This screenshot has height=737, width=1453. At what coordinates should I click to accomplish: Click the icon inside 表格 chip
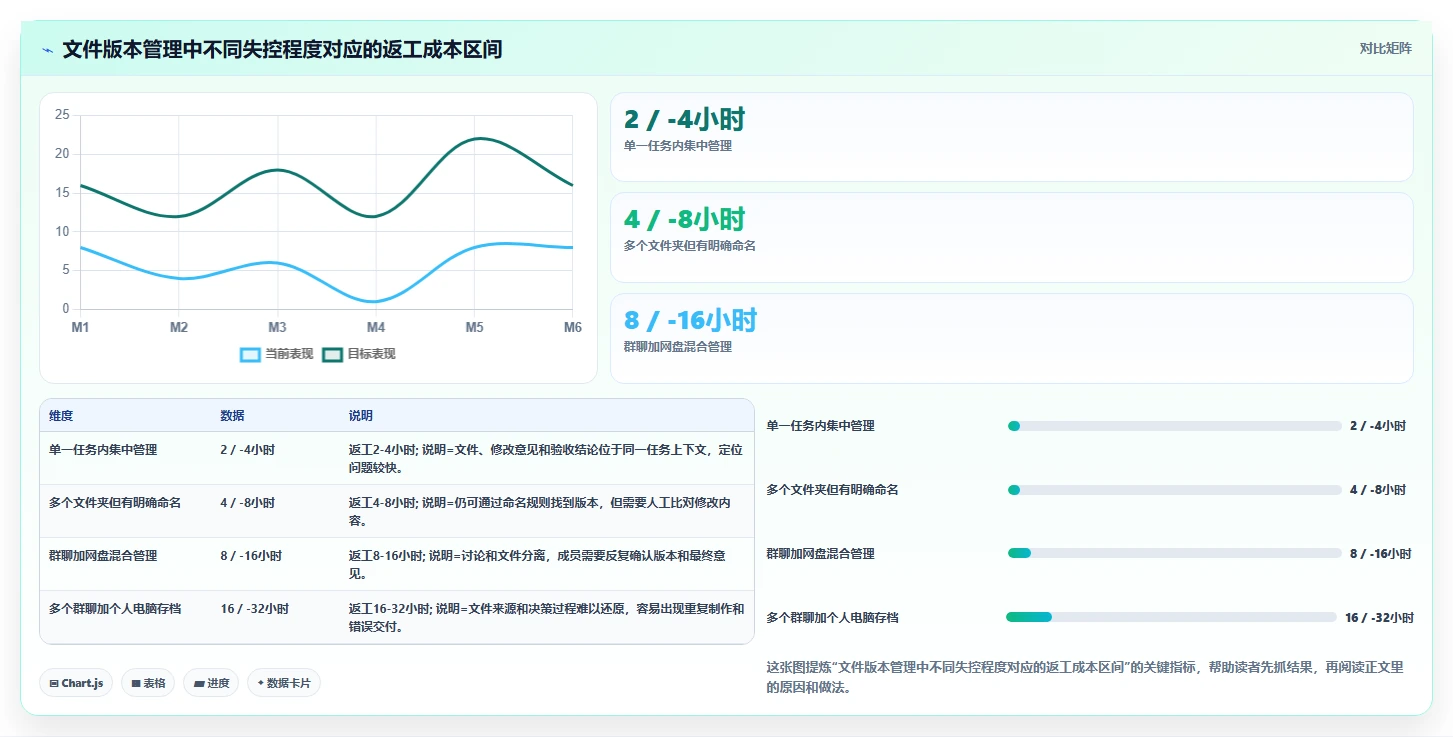click(x=135, y=684)
